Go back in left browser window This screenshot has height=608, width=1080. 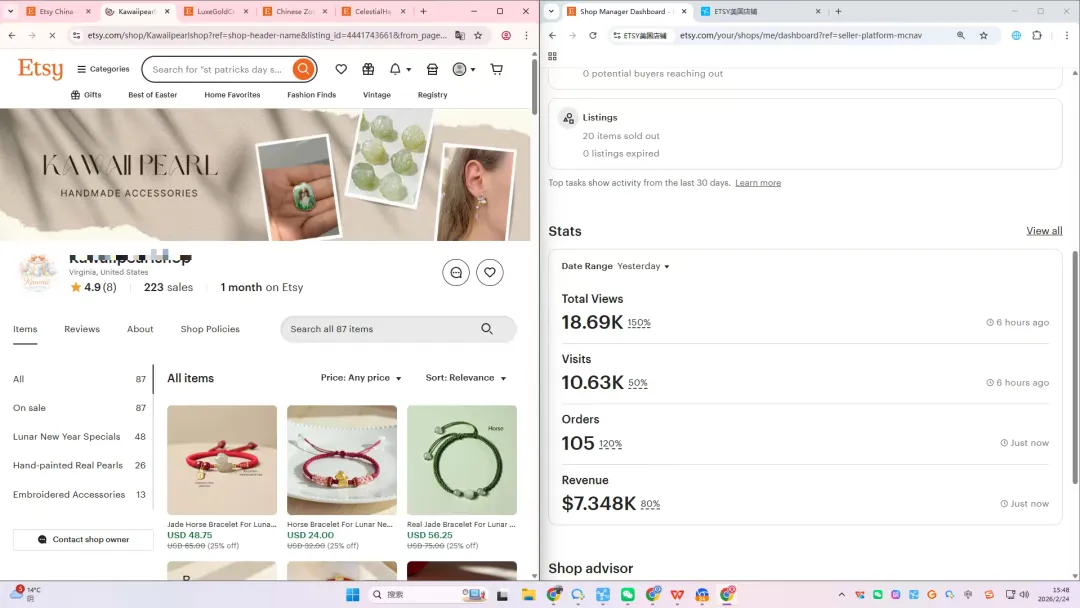tap(12, 35)
